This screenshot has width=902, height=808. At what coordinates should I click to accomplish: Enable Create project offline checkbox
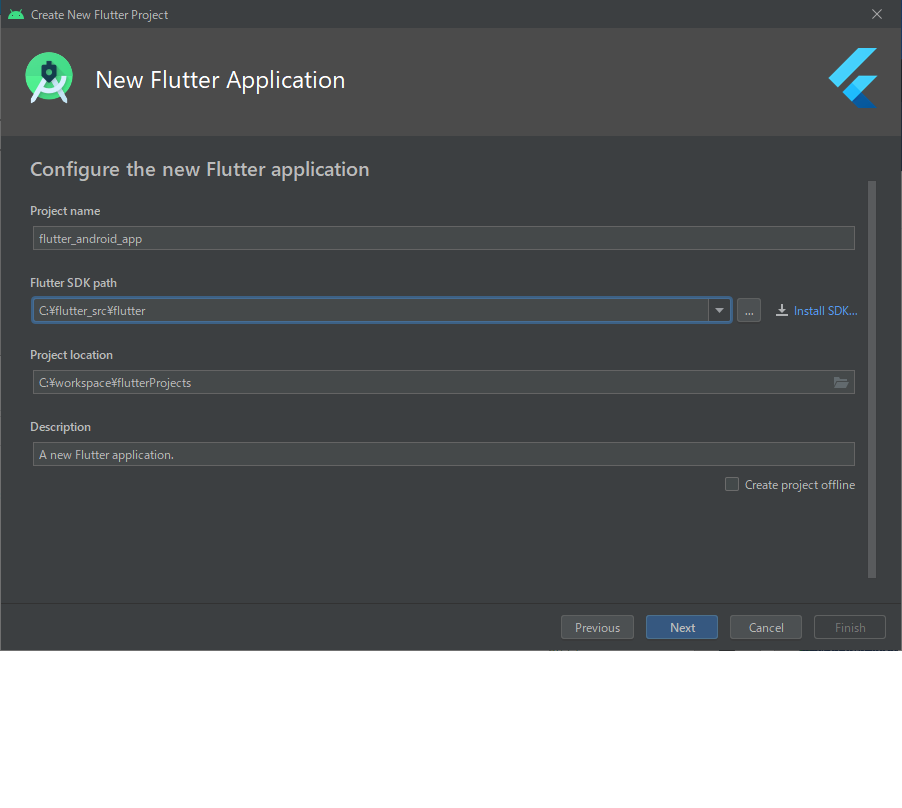pyautogui.click(x=731, y=484)
